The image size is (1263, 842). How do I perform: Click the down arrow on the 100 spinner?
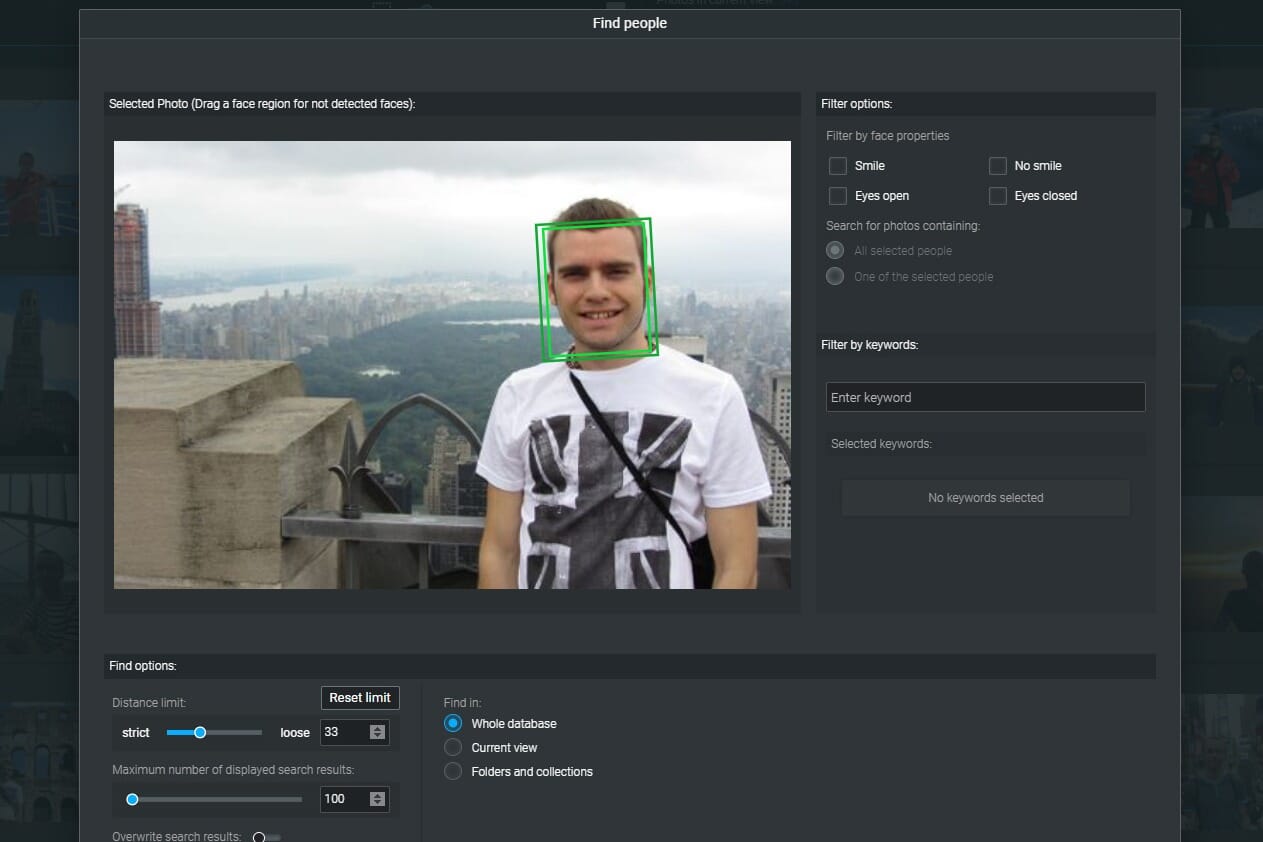pos(377,804)
